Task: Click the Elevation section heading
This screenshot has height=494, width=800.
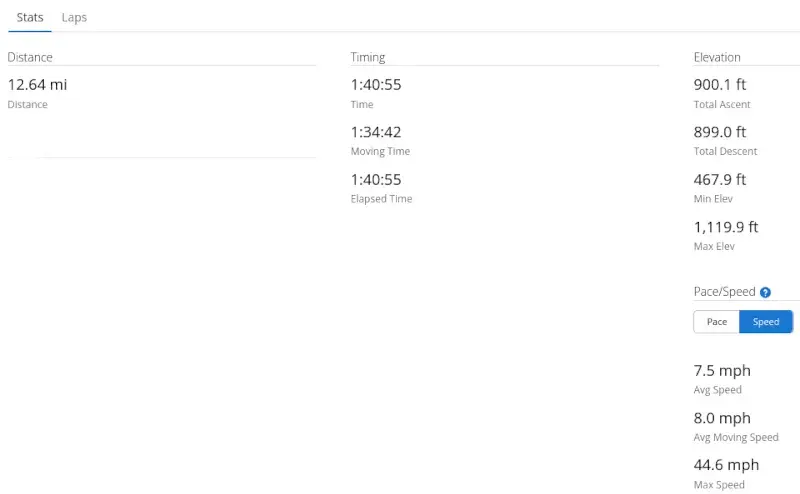Action: [x=717, y=57]
